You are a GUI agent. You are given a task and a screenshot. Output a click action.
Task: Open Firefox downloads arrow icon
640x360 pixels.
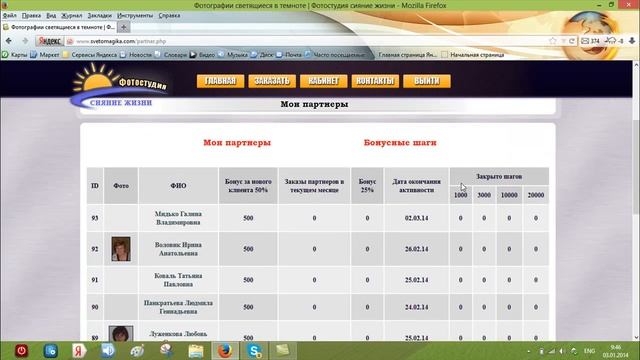(632, 40)
